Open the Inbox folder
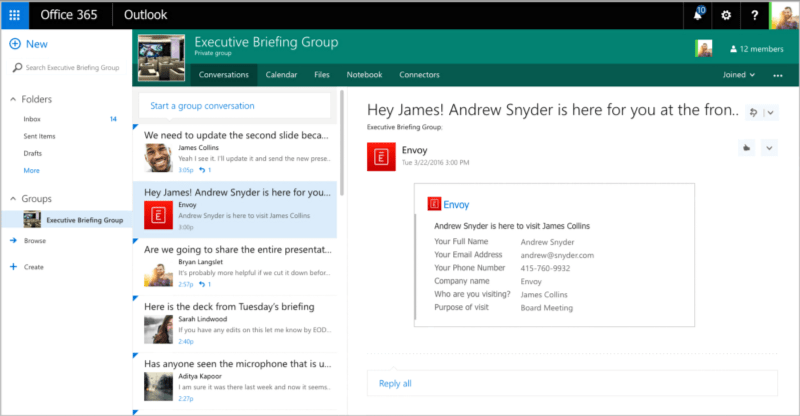Screen dimensions: 800x416 point(32,119)
